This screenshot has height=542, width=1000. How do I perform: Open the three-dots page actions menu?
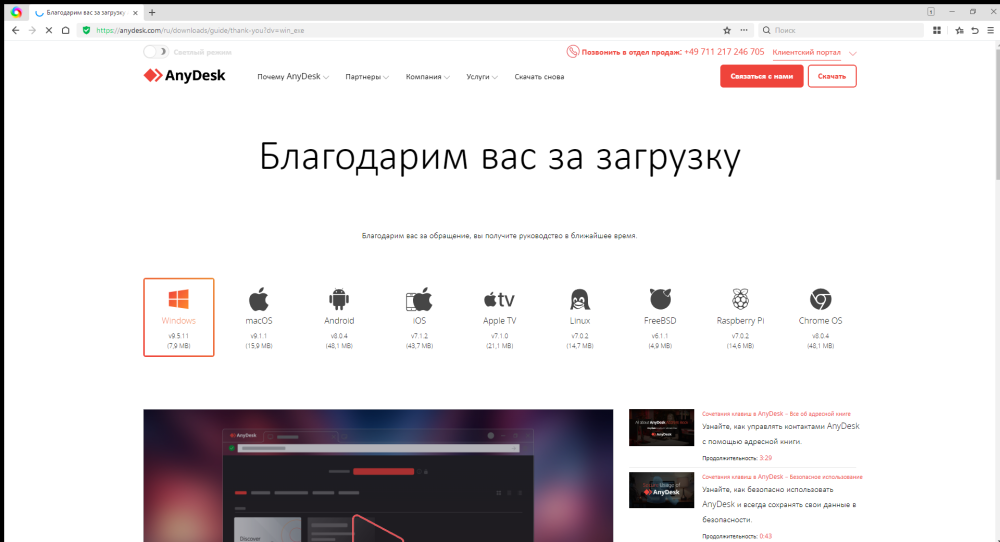[x=744, y=30]
